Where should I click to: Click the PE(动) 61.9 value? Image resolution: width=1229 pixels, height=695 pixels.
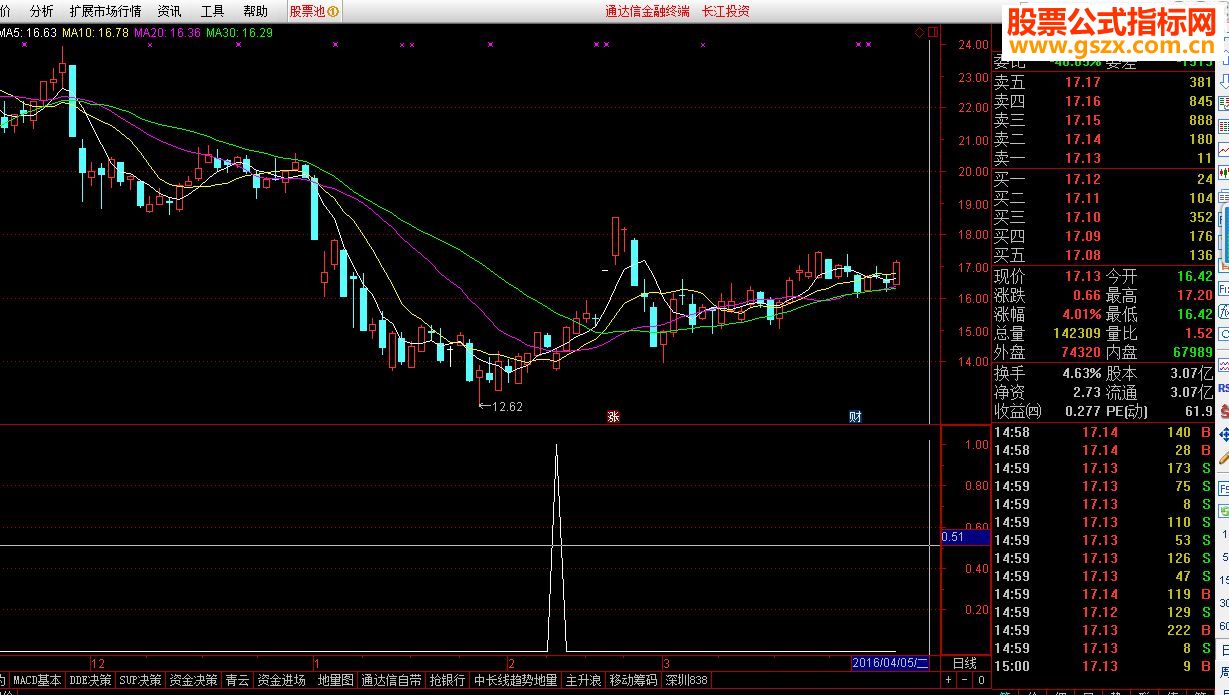(x=1199, y=411)
